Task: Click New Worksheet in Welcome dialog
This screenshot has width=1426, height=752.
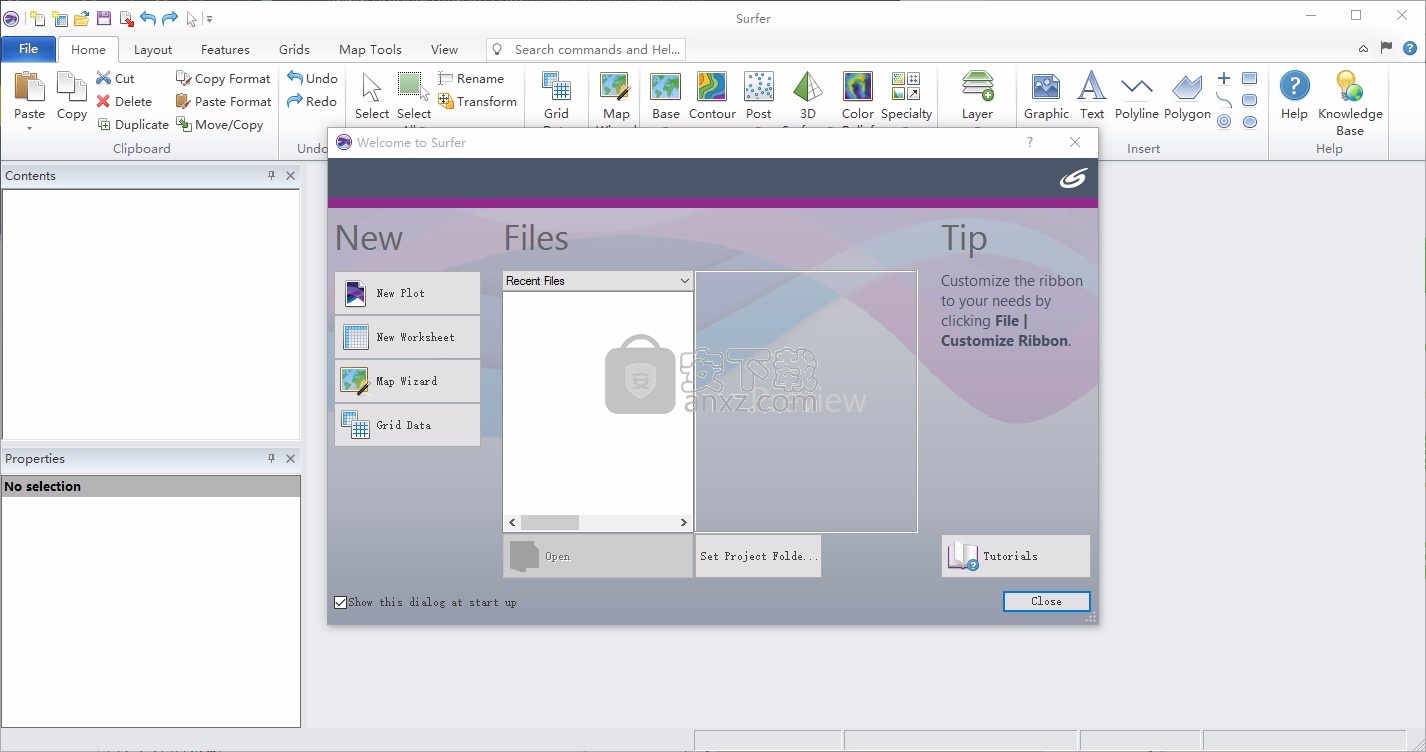Action: pyautogui.click(x=407, y=337)
